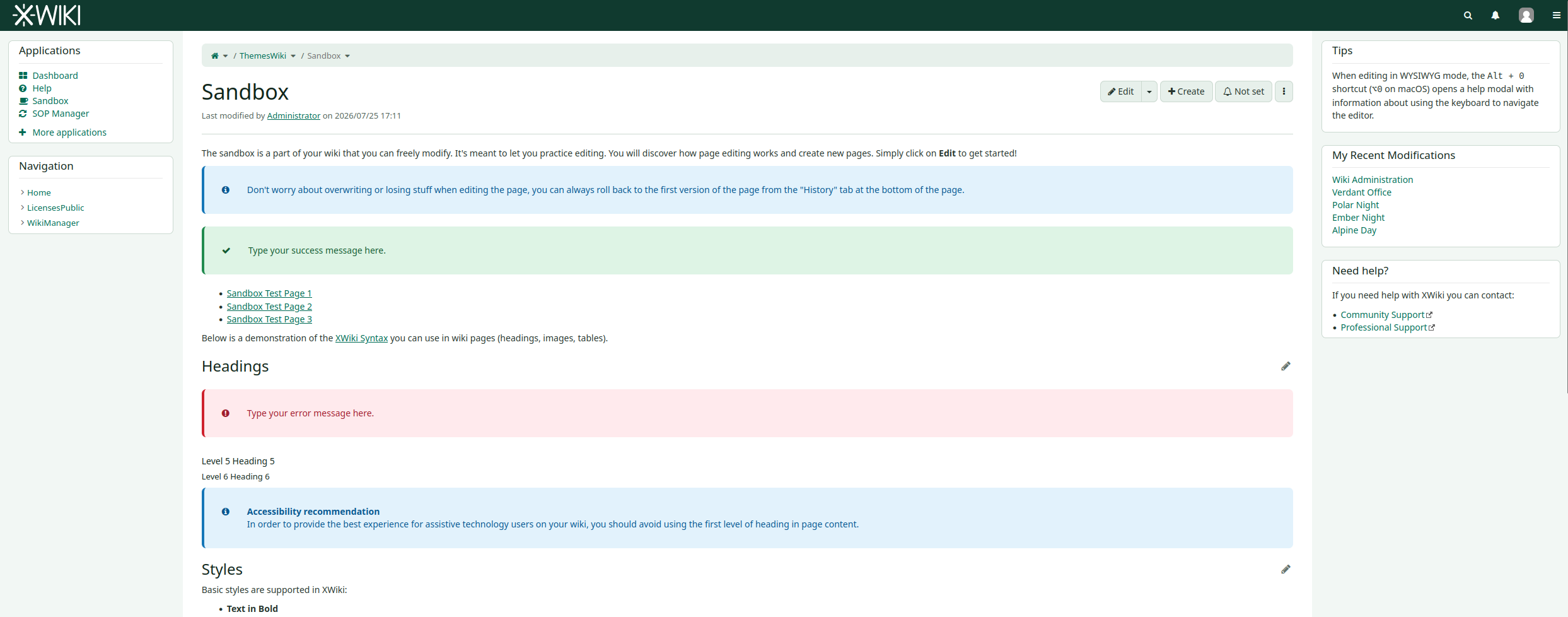Click 'Type your error message here.' text
The width and height of the screenshot is (1568, 617).
pyautogui.click(x=310, y=413)
